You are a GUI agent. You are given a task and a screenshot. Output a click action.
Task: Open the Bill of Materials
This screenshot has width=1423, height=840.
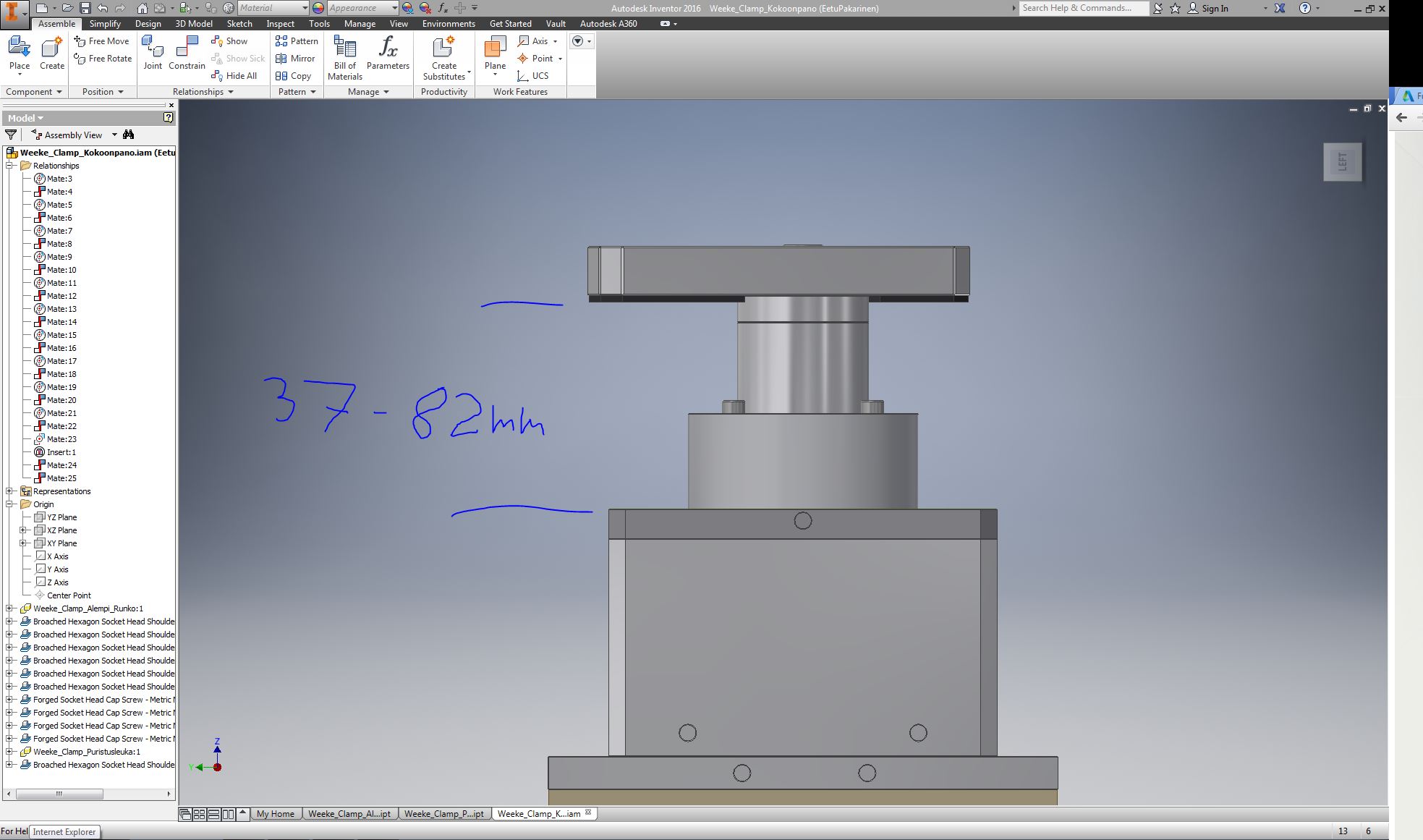(x=344, y=56)
